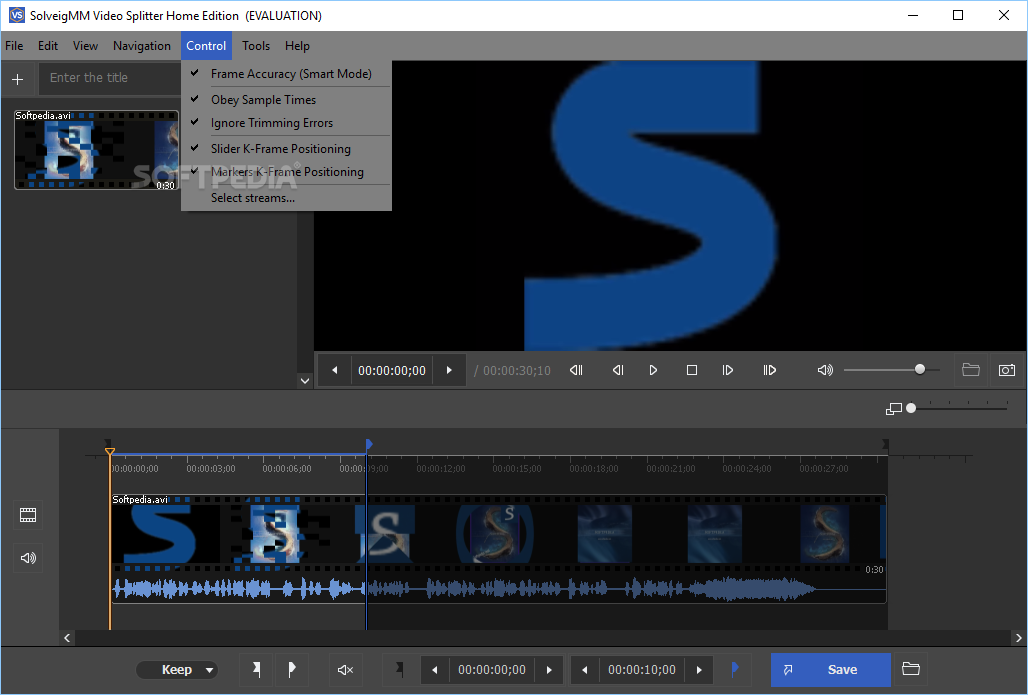This screenshot has width=1028, height=695.
Task: Decrease the current position time with the left arrow
Action: [335, 370]
